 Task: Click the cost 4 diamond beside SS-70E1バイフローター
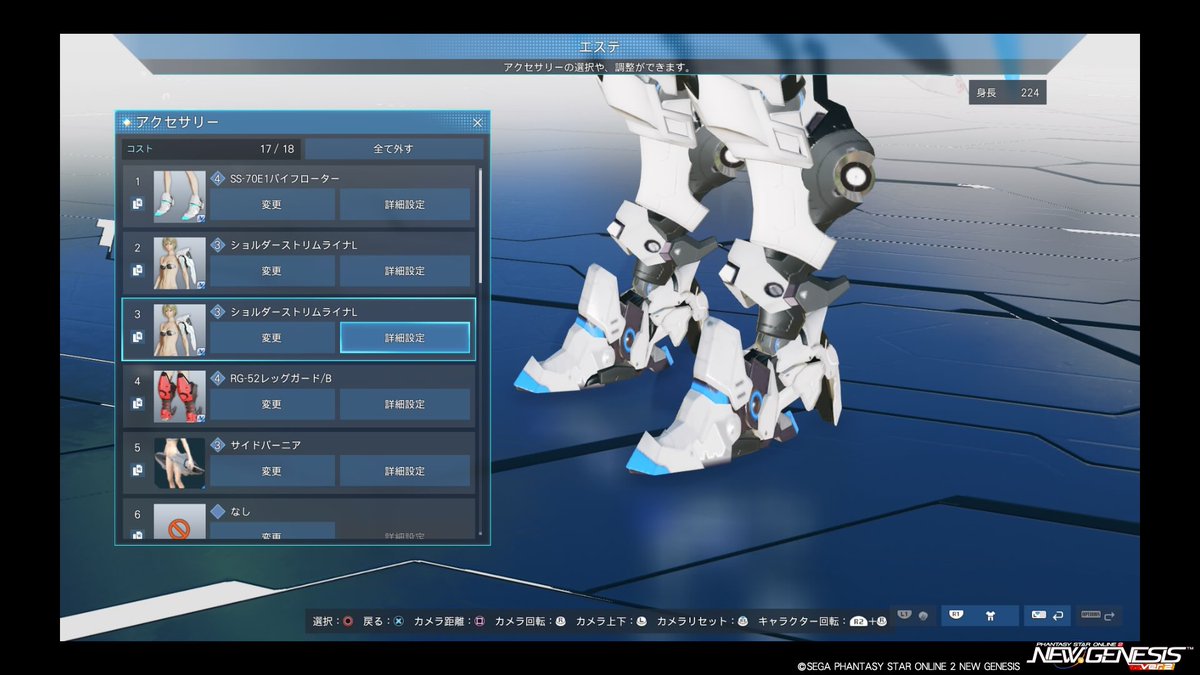pos(218,178)
